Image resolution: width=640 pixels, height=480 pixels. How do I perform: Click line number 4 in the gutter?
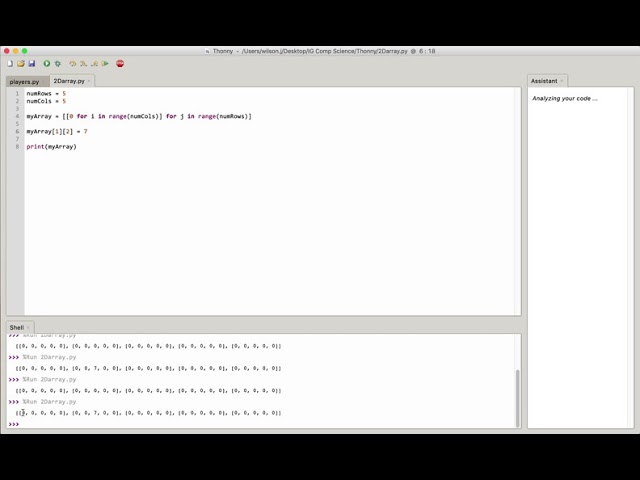[17, 116]
